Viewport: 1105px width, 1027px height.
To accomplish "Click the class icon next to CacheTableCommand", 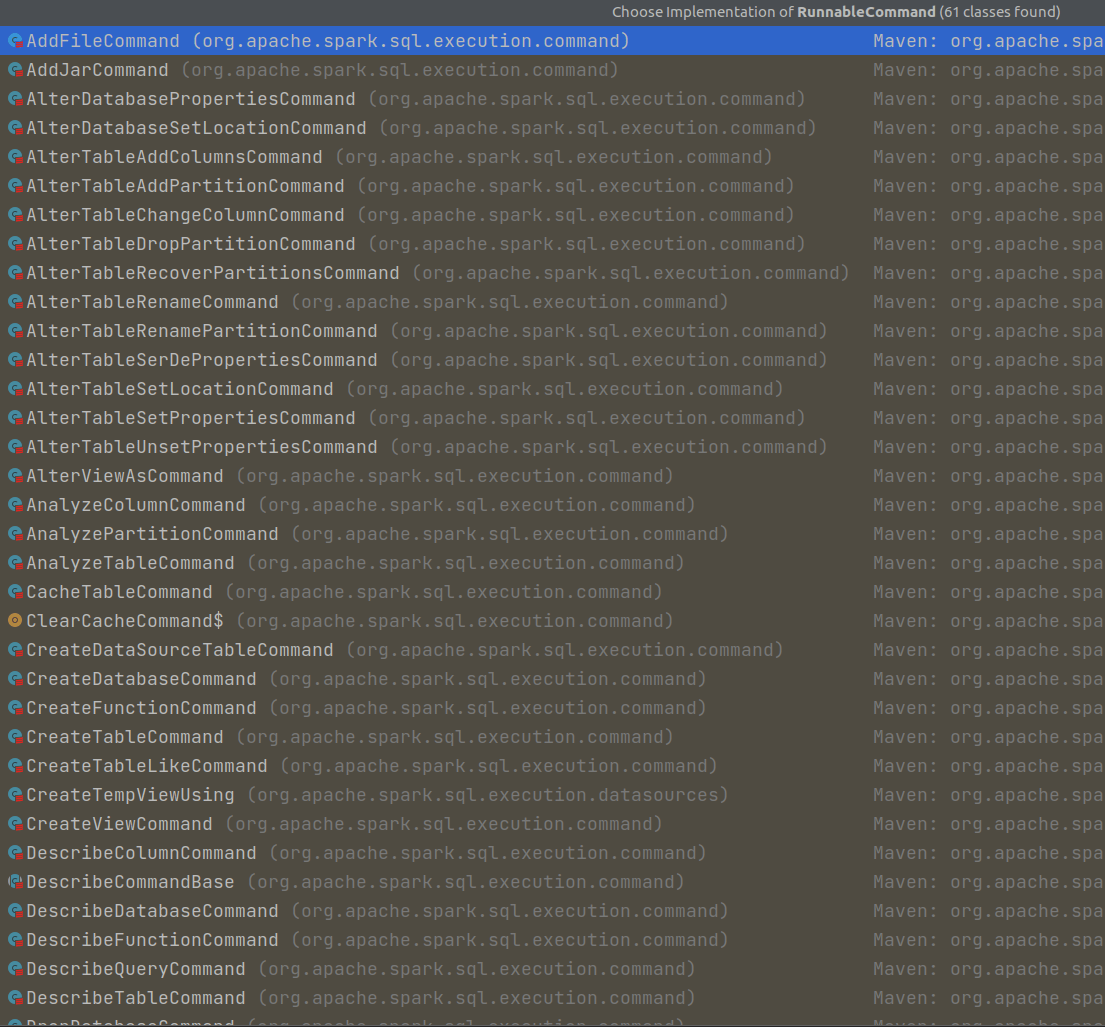I will (14, 592).
